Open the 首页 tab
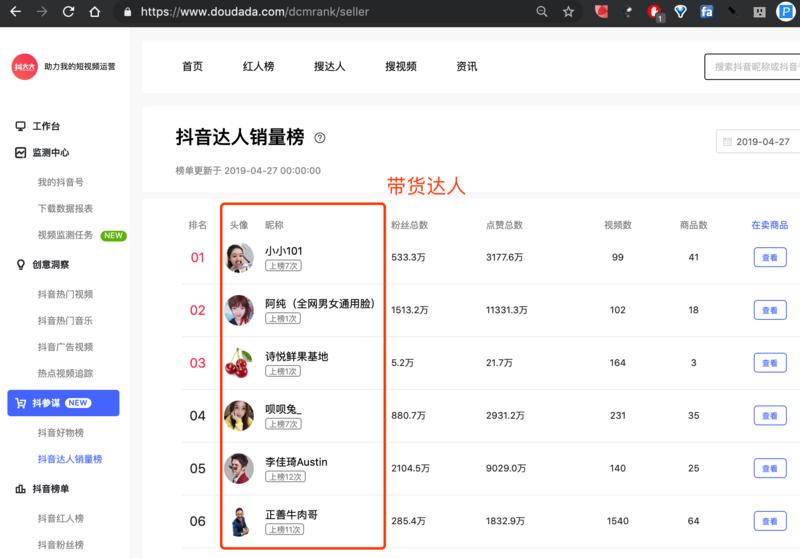This screenshot has width=800, height=558. point(192,66)
